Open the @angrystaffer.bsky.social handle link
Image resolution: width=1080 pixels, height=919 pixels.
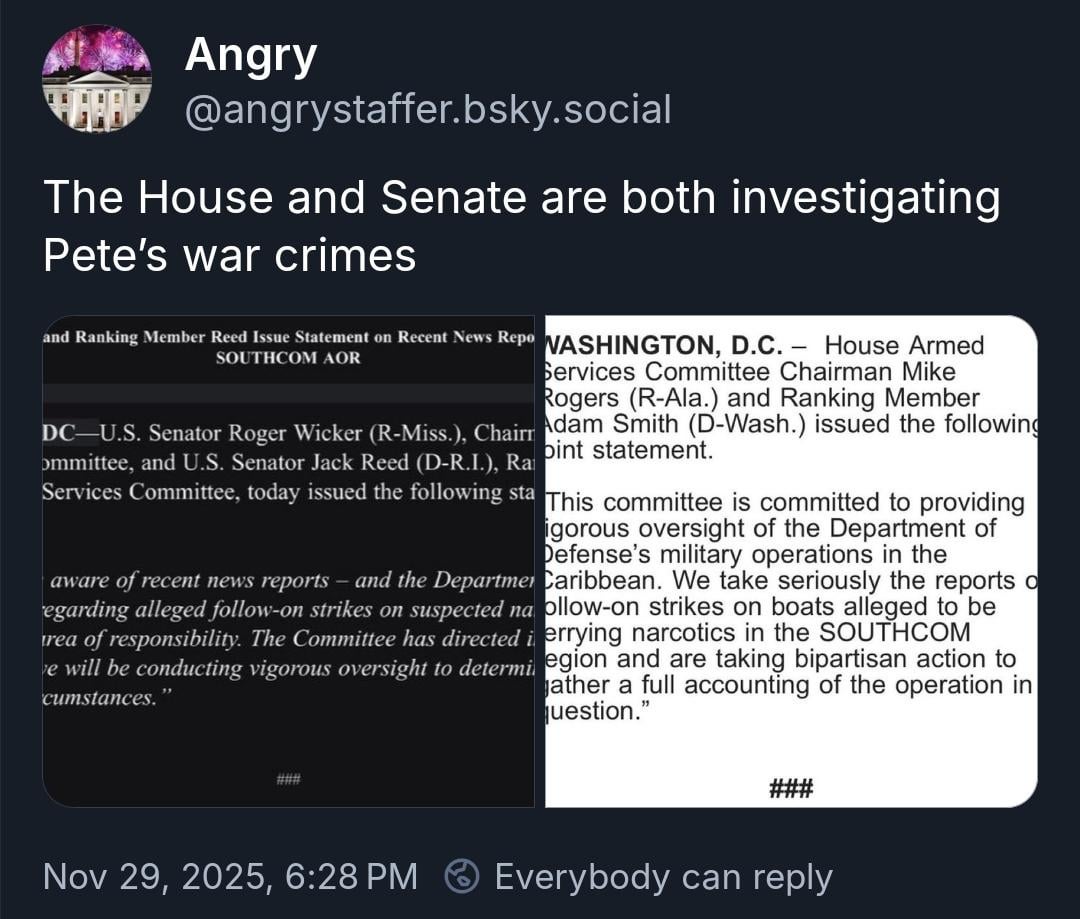428,109
